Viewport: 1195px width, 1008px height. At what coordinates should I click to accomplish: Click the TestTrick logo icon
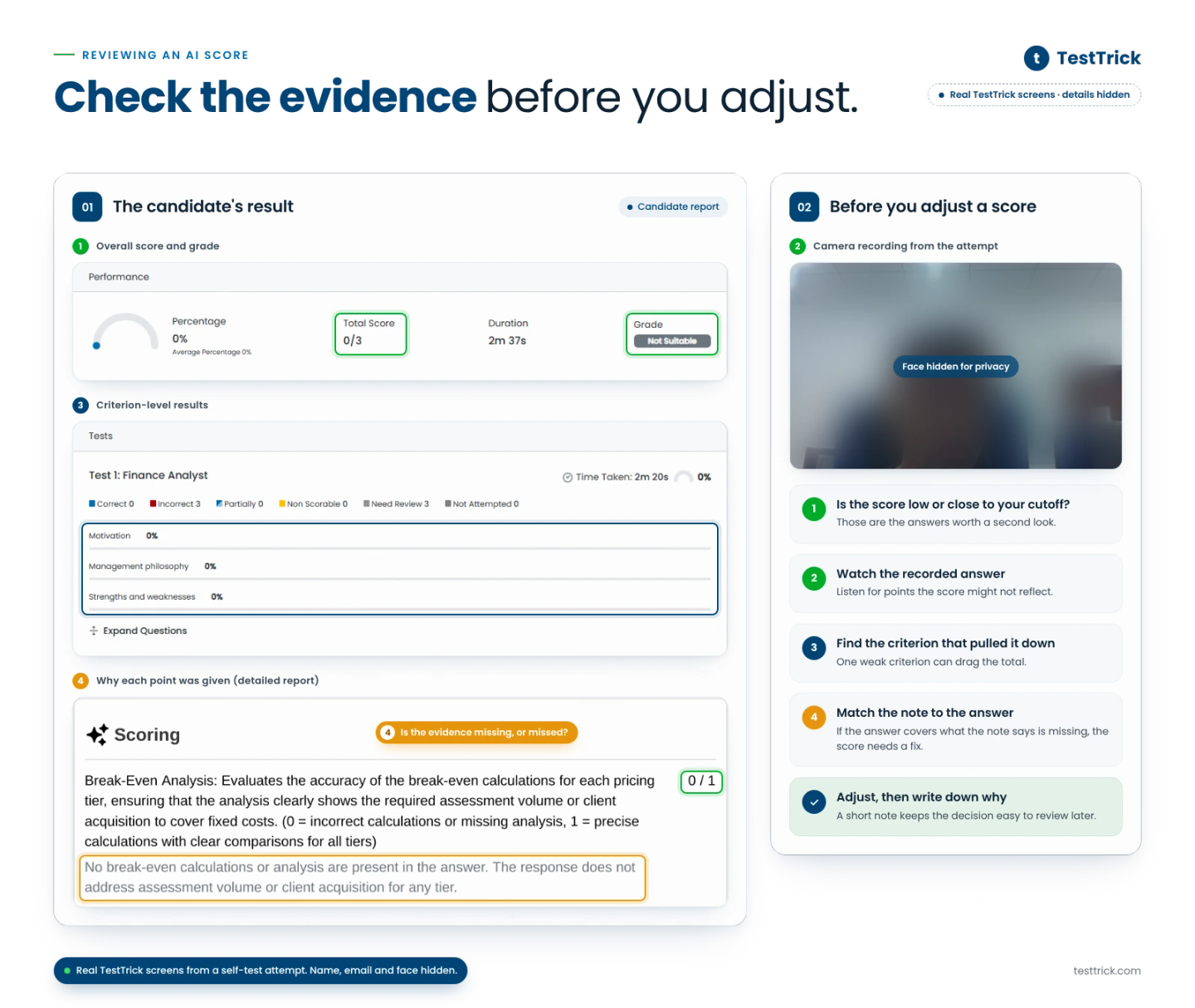click(1036, 58)
